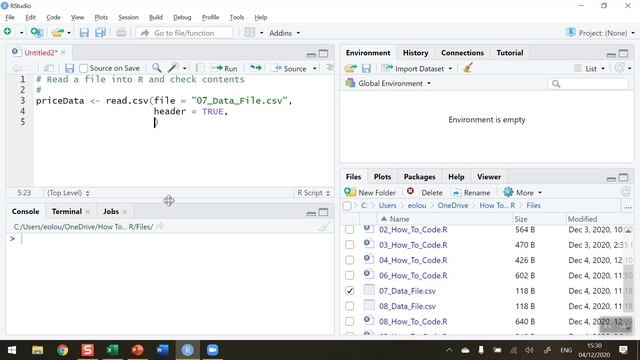
Task: Uncheck the 07_Data_File.csv checkbox
Action: click(x=349, y=291)
